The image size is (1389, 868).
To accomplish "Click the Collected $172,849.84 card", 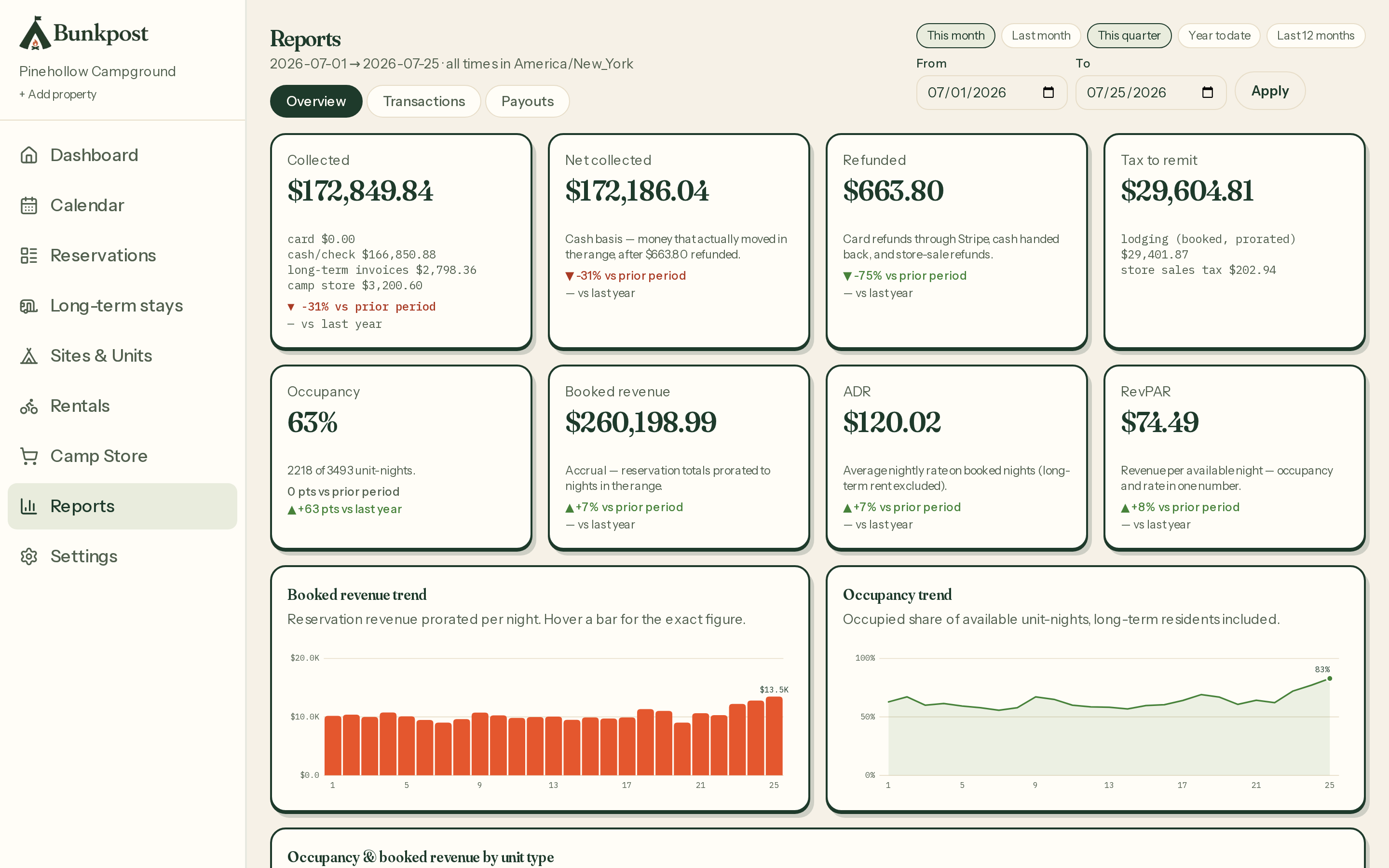I will (401, 242).
